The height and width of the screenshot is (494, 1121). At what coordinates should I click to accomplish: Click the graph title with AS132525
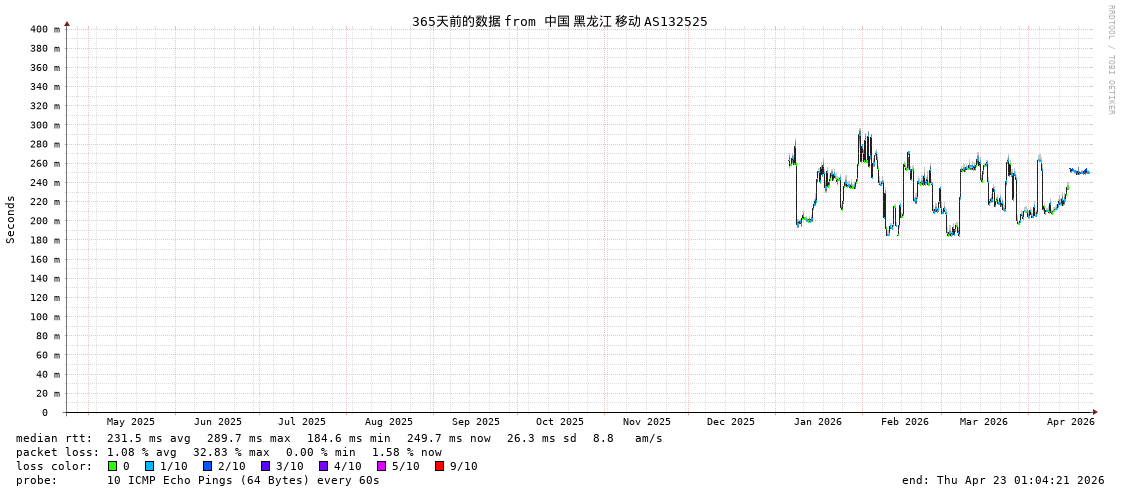[559, 21]
